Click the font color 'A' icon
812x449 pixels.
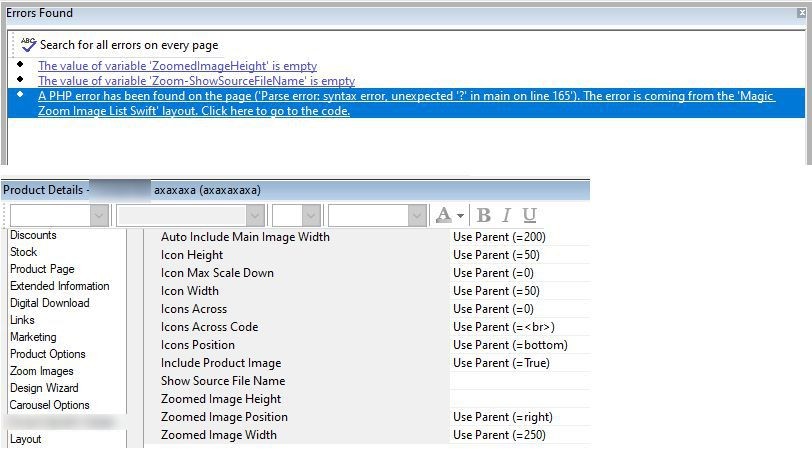coord(443,215)
